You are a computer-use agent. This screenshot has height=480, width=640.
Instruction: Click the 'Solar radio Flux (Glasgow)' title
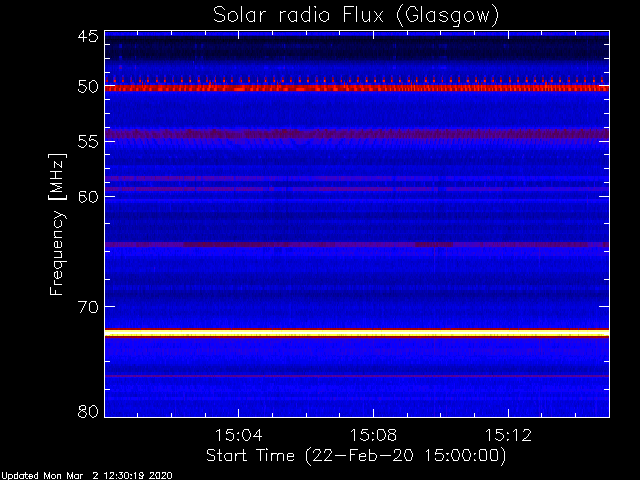coord(356,16)
